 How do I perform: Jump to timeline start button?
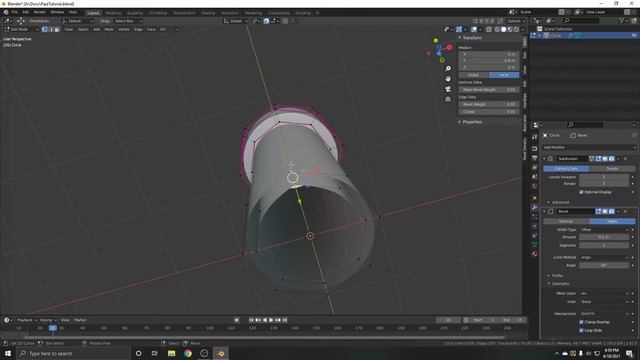point(251,320)
